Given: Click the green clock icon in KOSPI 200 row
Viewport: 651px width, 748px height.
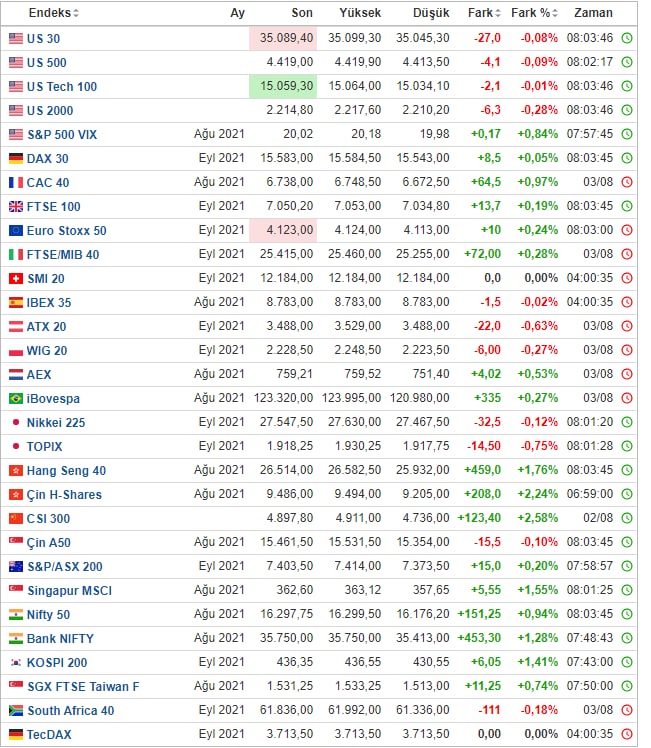Looking at the screenshot, I should point(627,662).
